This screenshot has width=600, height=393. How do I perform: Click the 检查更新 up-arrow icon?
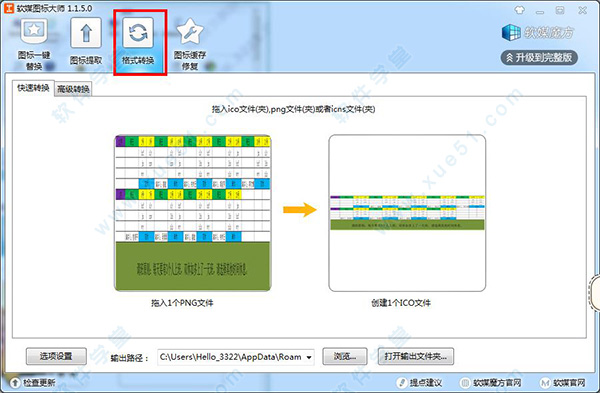pyautogui.click(x=15, y=382)
